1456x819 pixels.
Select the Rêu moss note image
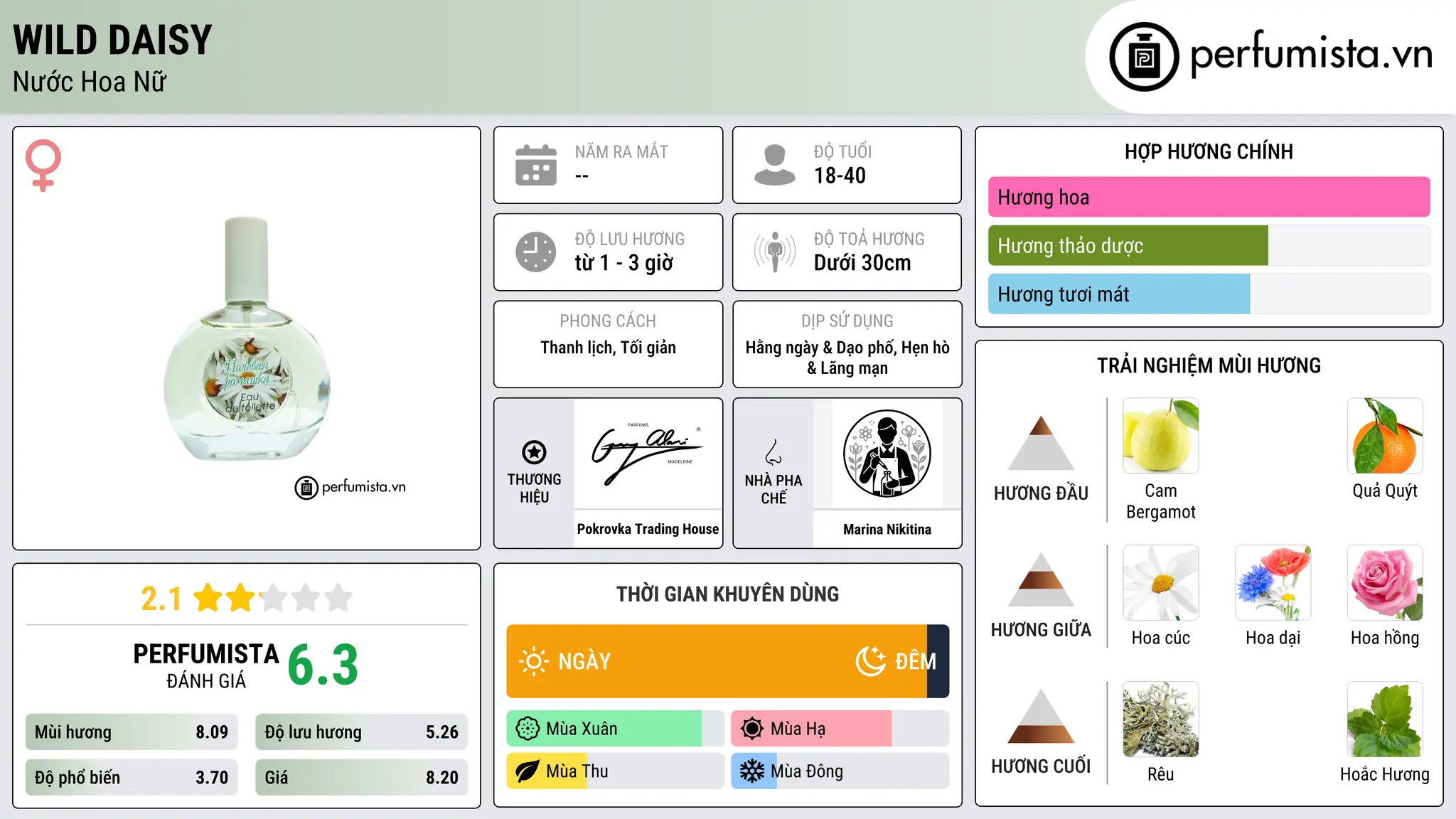click(1161, 719)
